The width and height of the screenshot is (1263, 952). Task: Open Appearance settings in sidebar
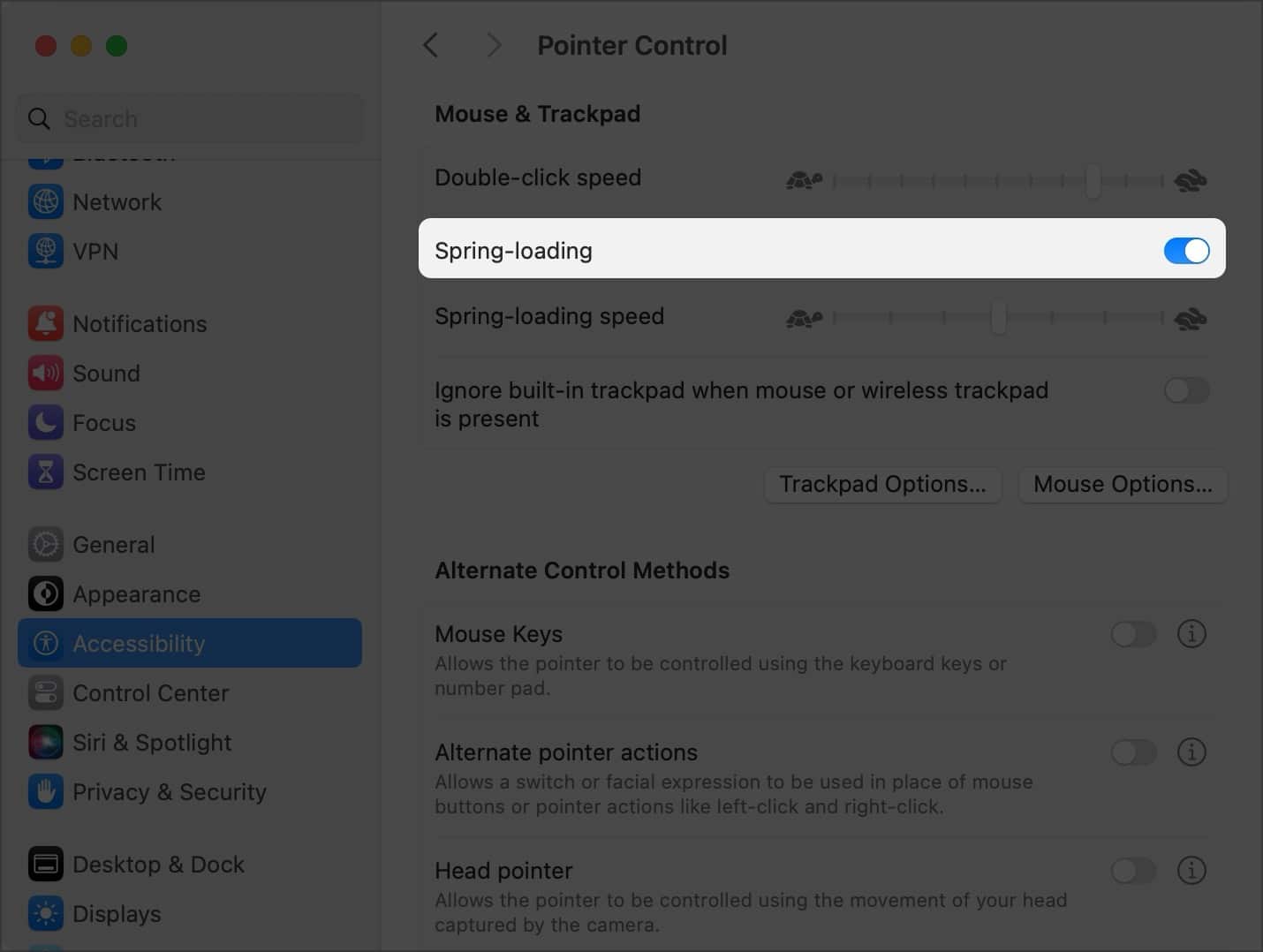point(190,594)
